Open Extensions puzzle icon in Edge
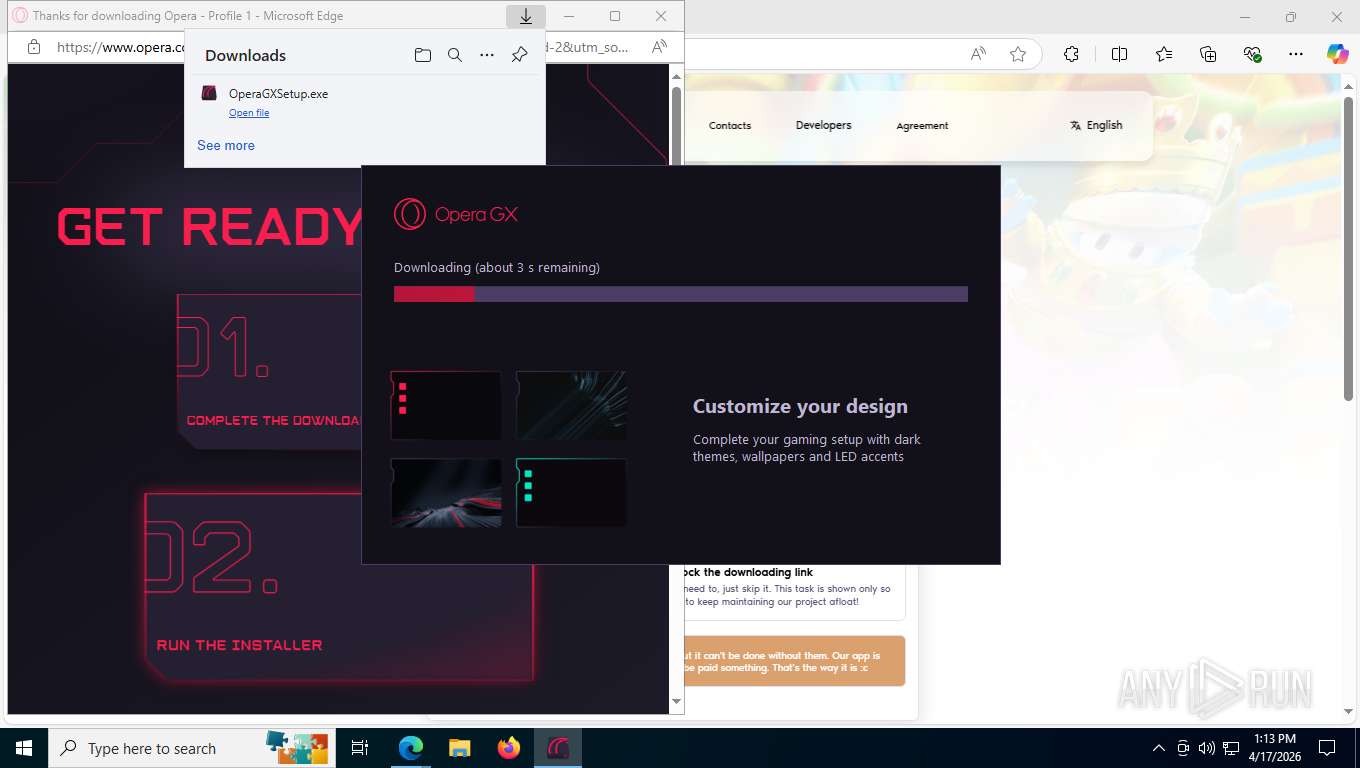Screen dimensions: 1360x768 1071,54
